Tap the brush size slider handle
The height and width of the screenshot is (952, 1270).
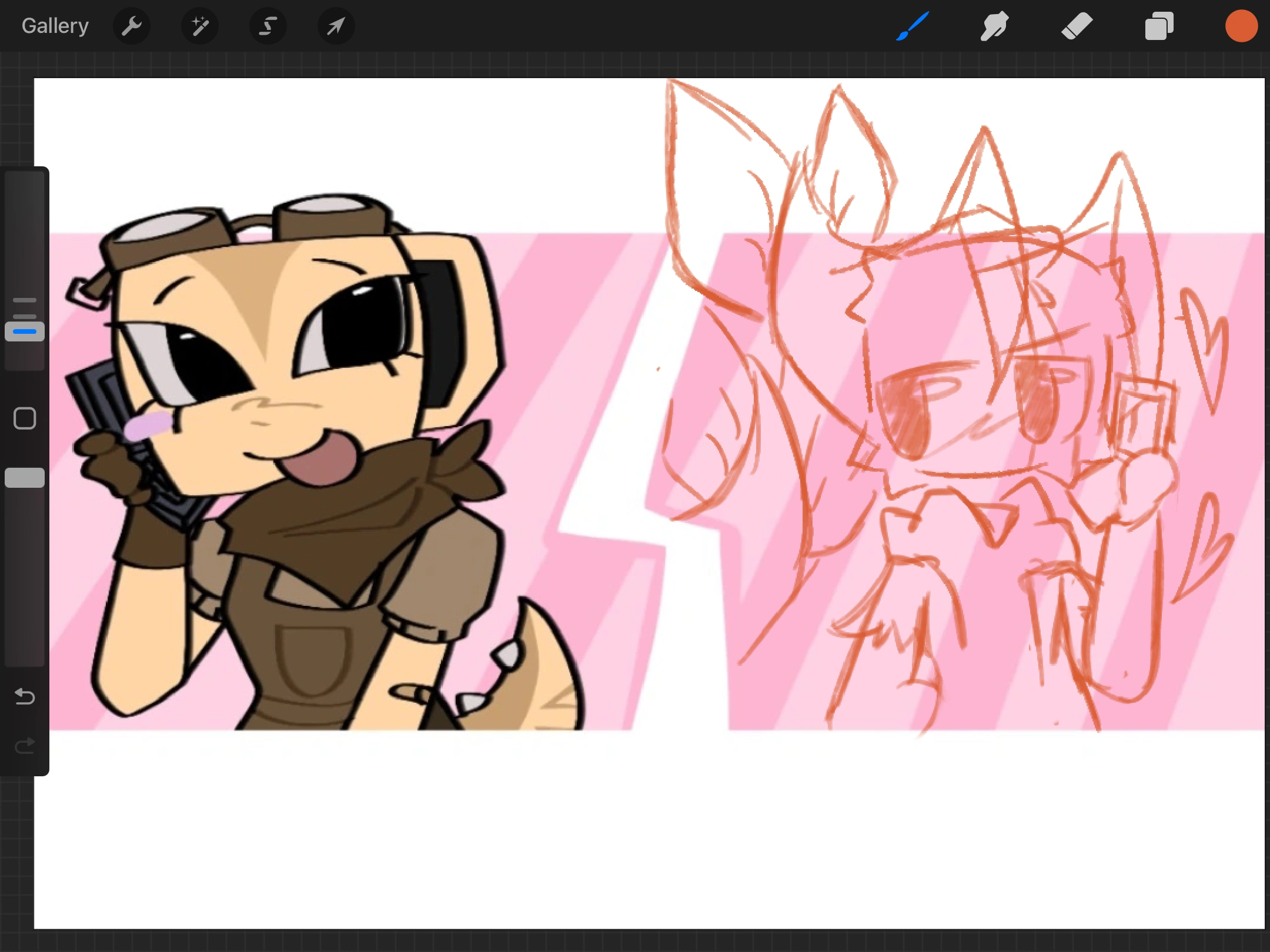point(24,331)
